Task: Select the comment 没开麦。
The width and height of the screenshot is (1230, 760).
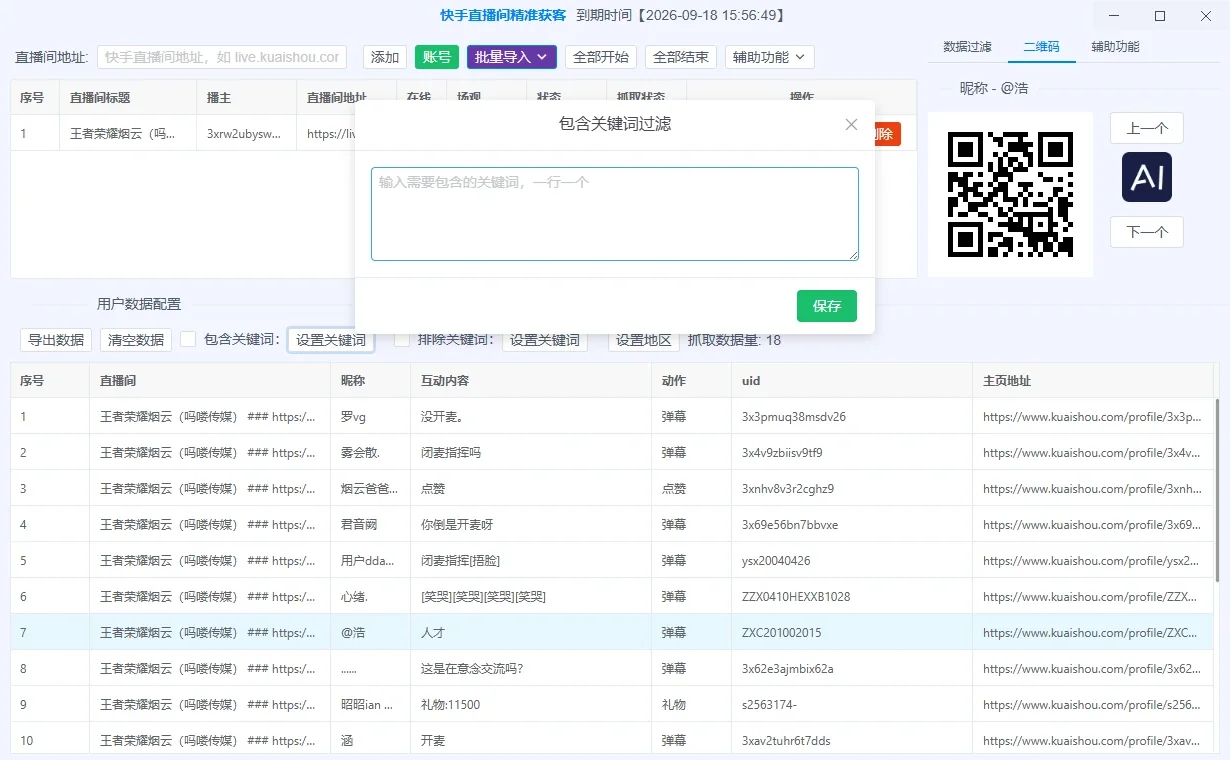Action: coord(531,417)
